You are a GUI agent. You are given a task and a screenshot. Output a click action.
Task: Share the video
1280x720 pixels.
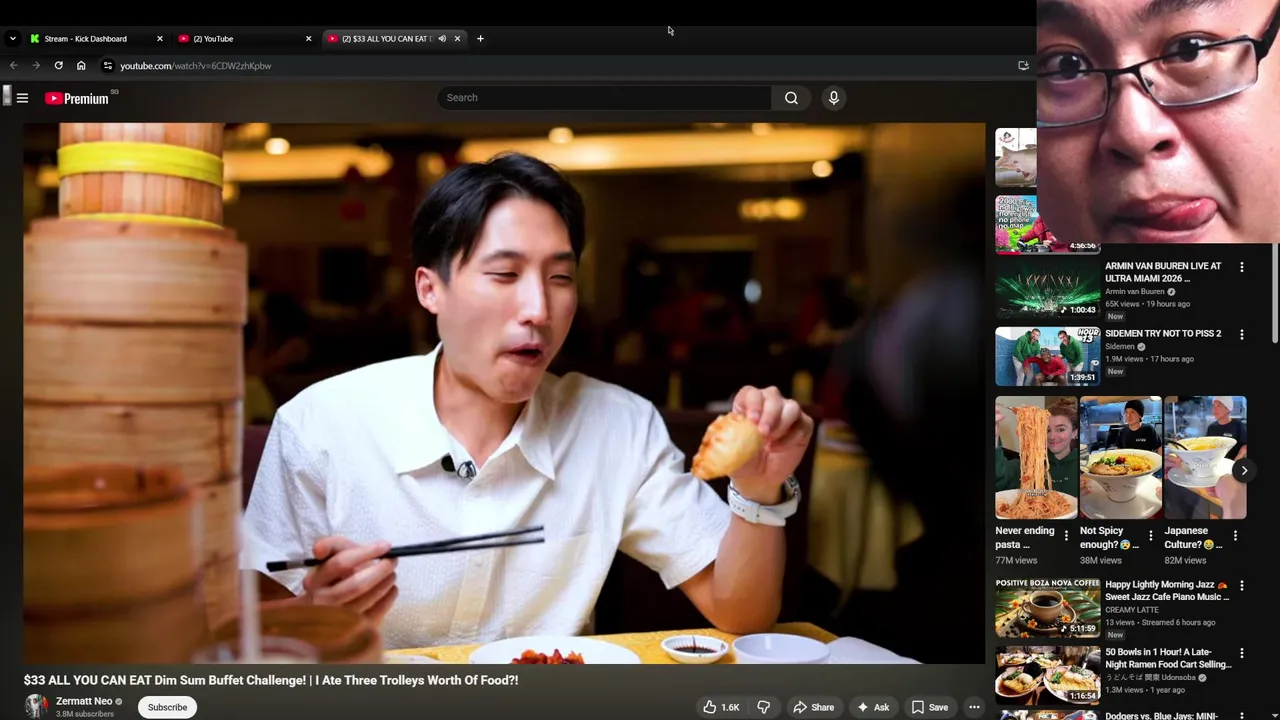point(813,707)
